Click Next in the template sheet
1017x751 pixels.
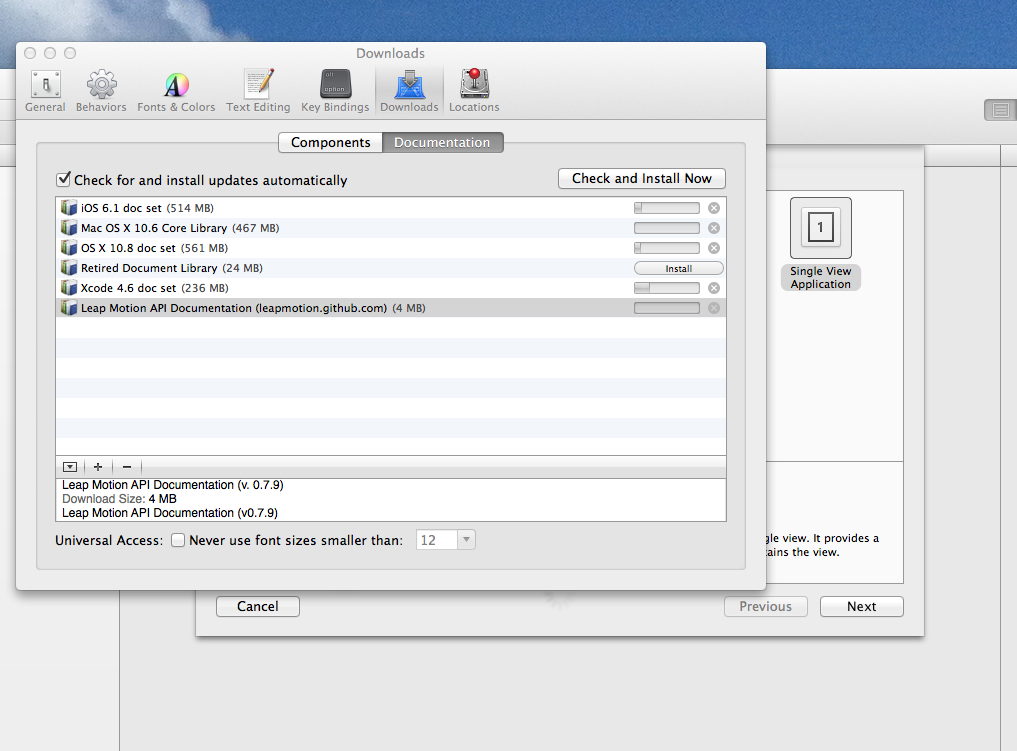pos(861,606)
